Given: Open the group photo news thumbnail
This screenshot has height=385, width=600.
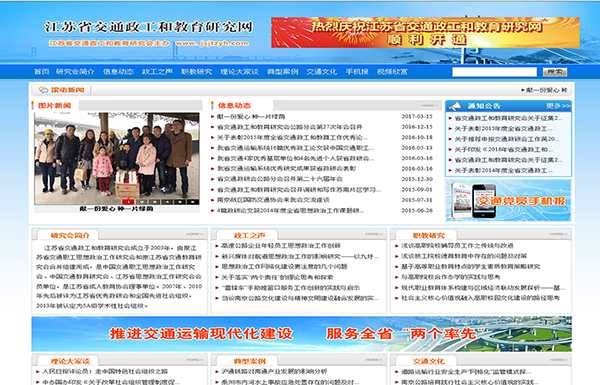Looking at the screenshot, I should point(117,158).
